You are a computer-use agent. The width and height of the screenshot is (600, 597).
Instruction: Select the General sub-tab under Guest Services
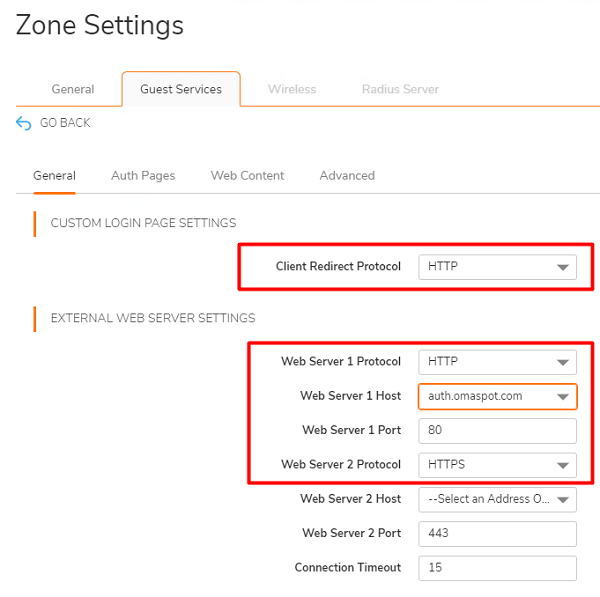[x=54, y=175]
